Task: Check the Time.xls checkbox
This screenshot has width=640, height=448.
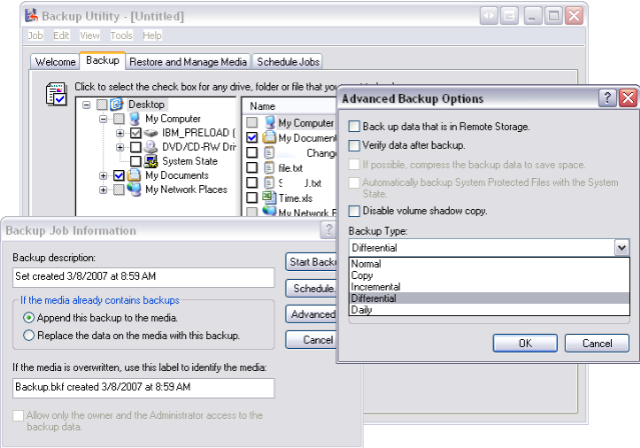Action: [x=252, y=198]
